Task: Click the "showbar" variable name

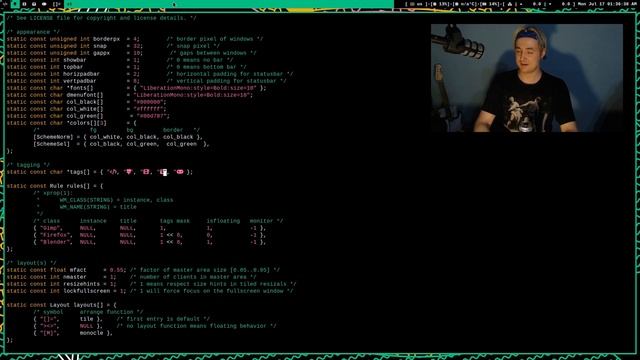Action: [75, 60]
